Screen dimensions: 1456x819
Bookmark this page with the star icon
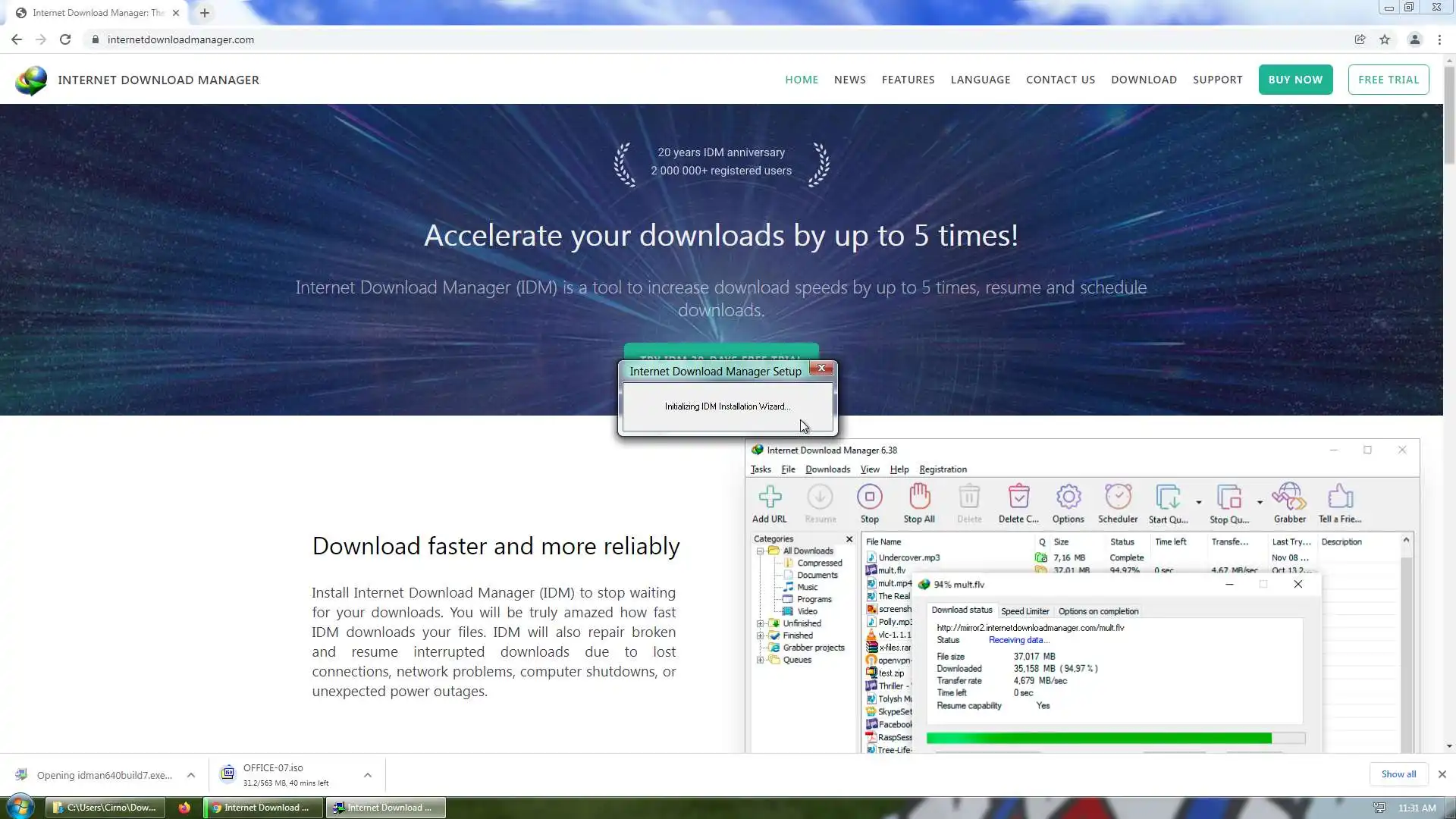click(x=1385, y=39)
